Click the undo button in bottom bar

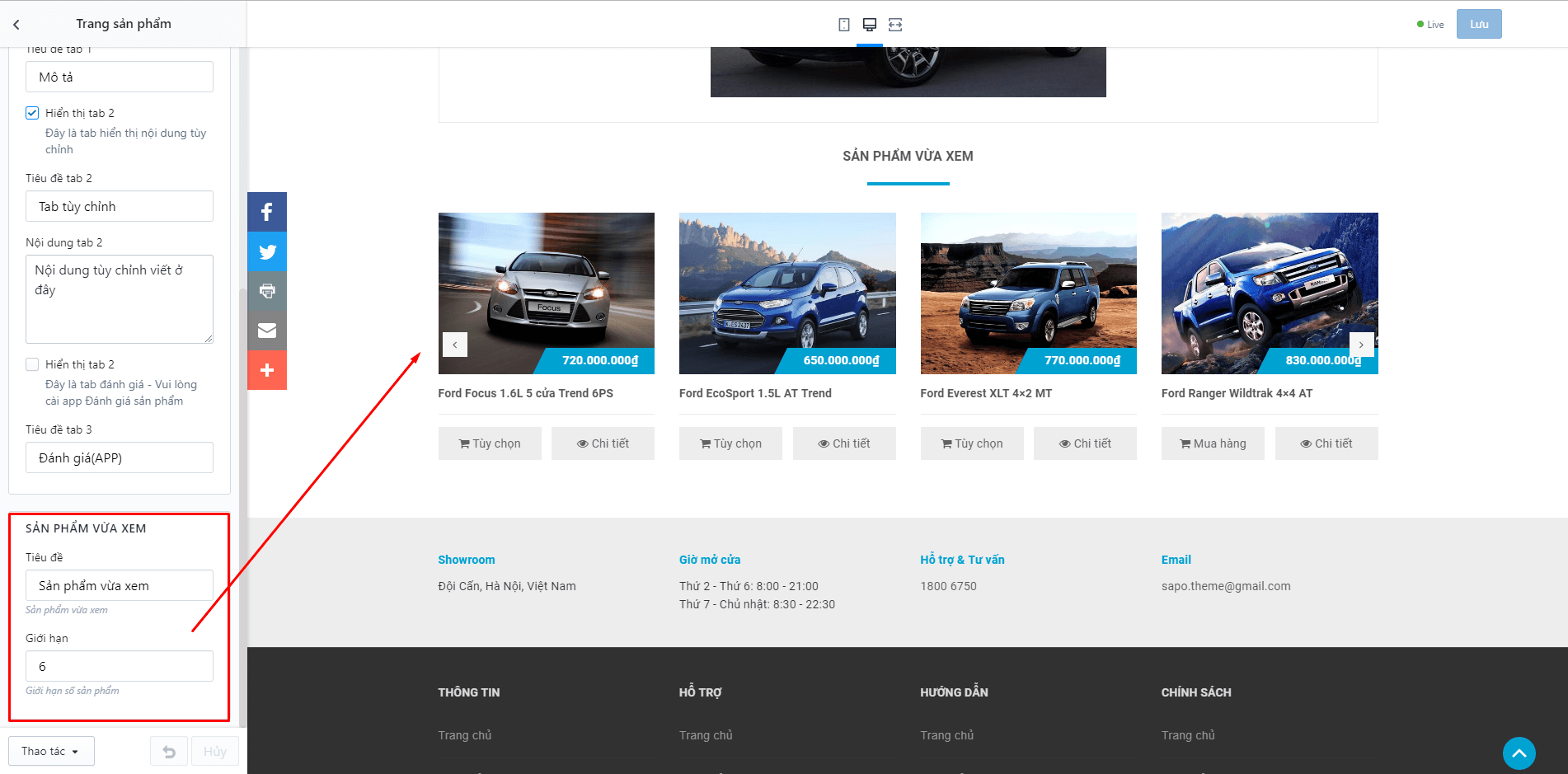coord(169,752)
